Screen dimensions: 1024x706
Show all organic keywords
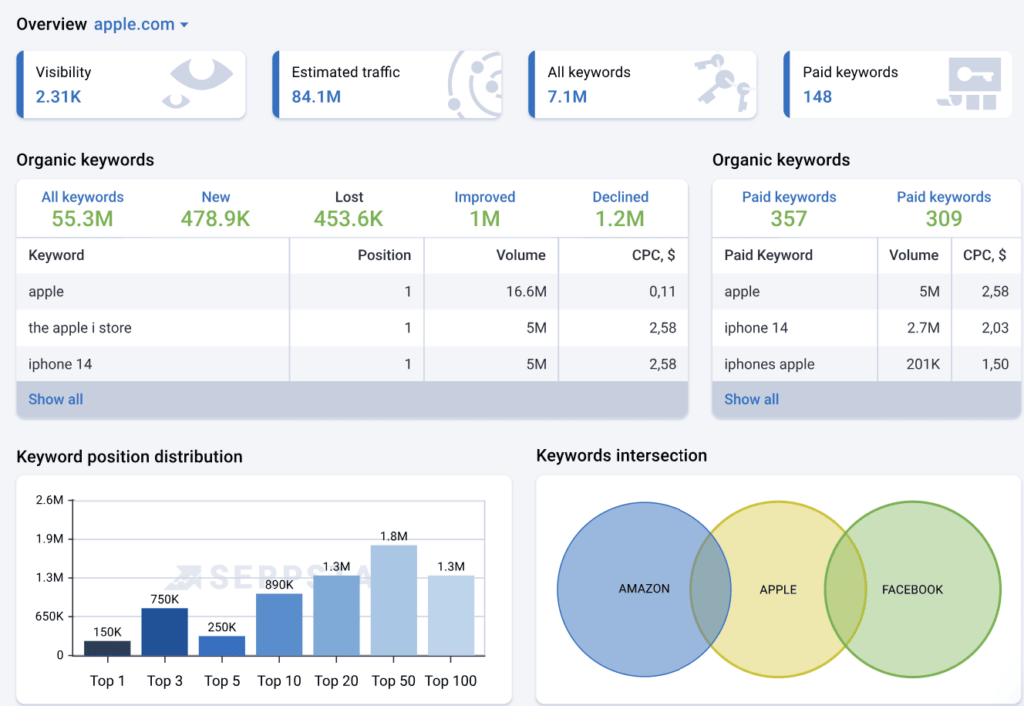(x=56, y=400)
